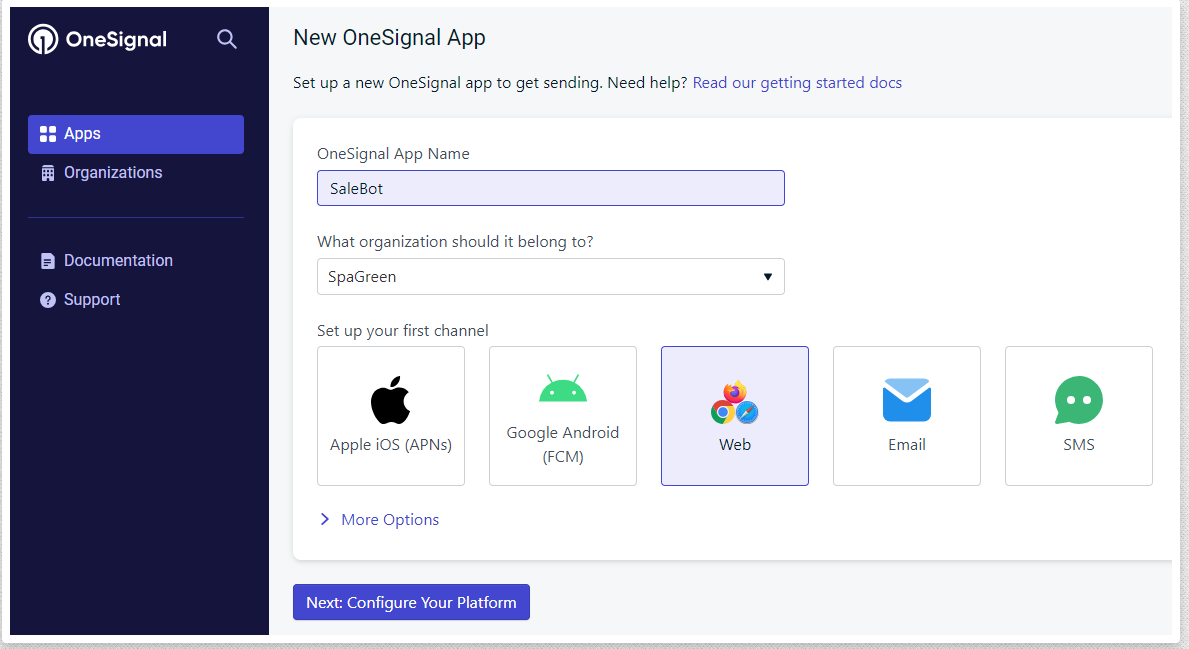Click the Apps grid icon
This screenshot has width=1189, height=649.
click(x=48, y=134)
